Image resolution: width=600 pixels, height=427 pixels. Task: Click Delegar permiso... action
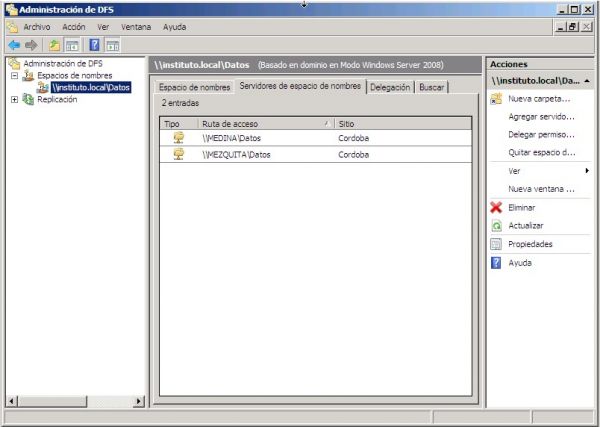click(541, 135)
